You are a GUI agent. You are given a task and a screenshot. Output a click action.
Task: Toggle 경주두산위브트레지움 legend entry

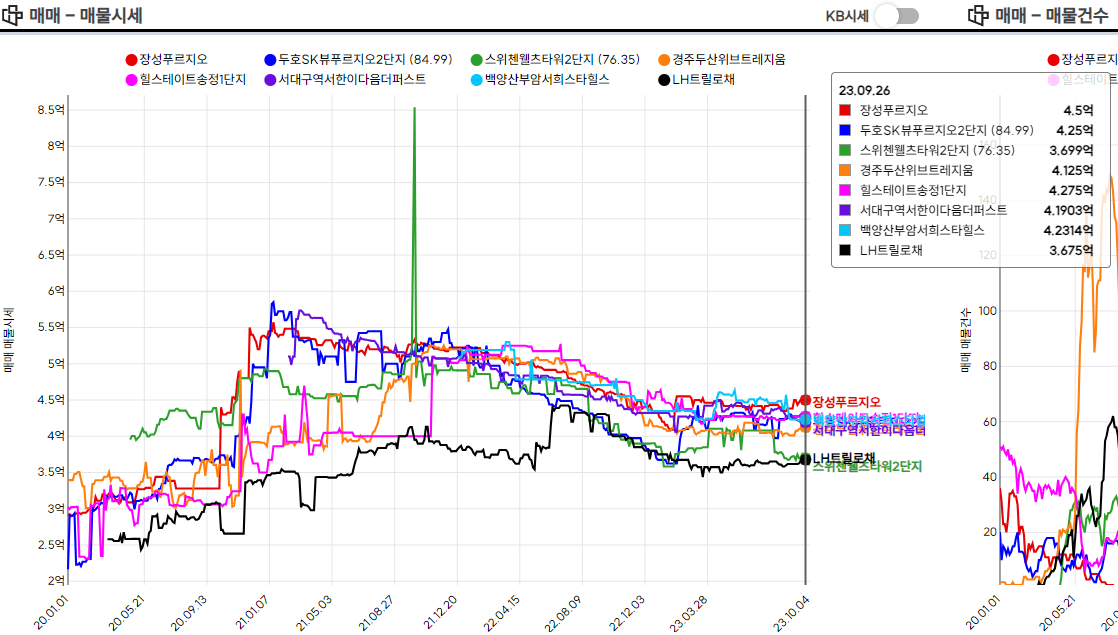tap(722, 60)
